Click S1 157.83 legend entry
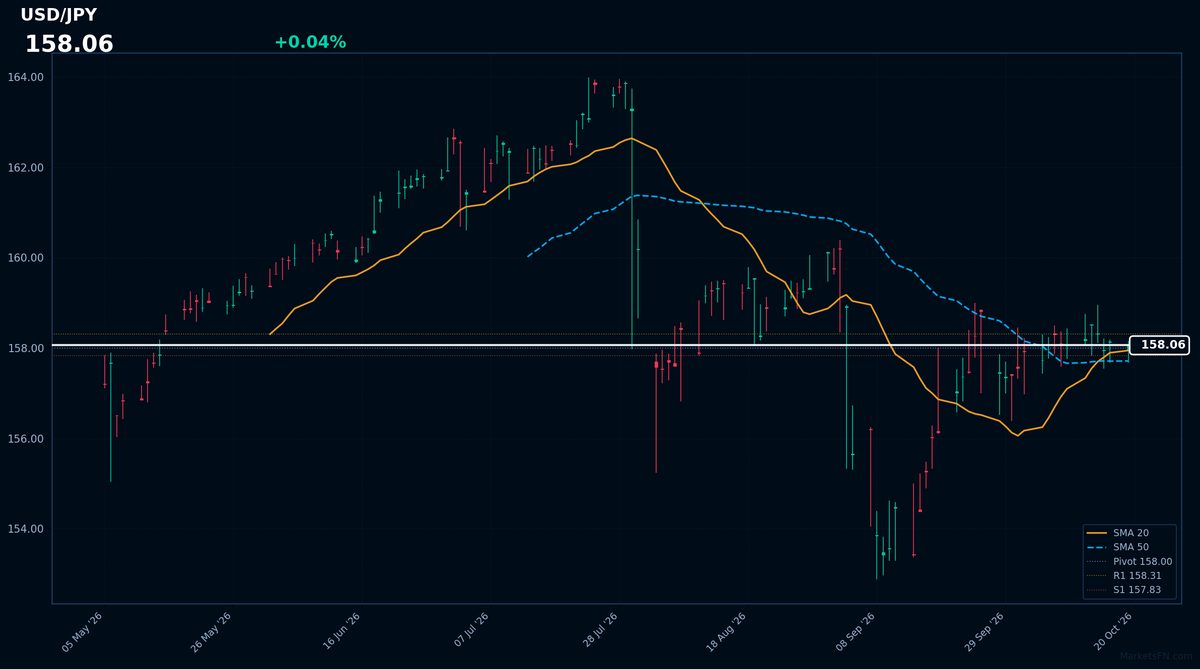The height and width of the screenshot is (669, 1200). tap(1125, 590)
